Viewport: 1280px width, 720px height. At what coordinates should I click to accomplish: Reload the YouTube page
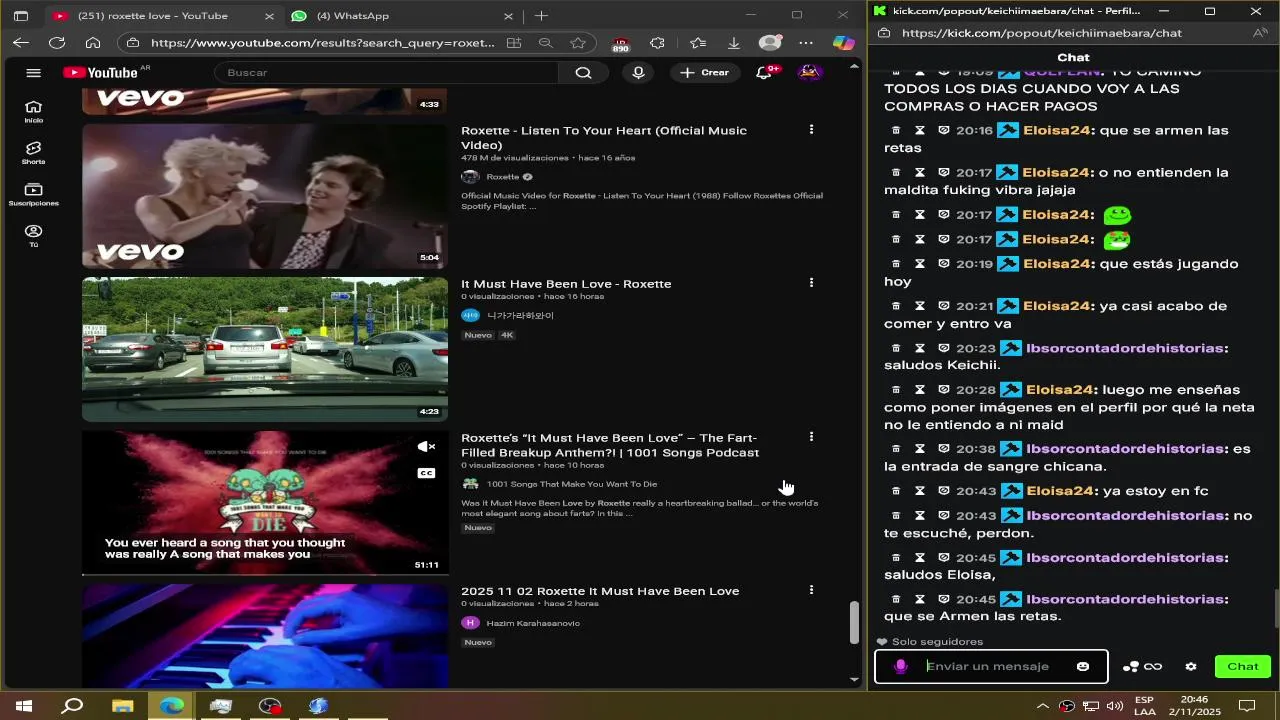(x=57, y=43)
